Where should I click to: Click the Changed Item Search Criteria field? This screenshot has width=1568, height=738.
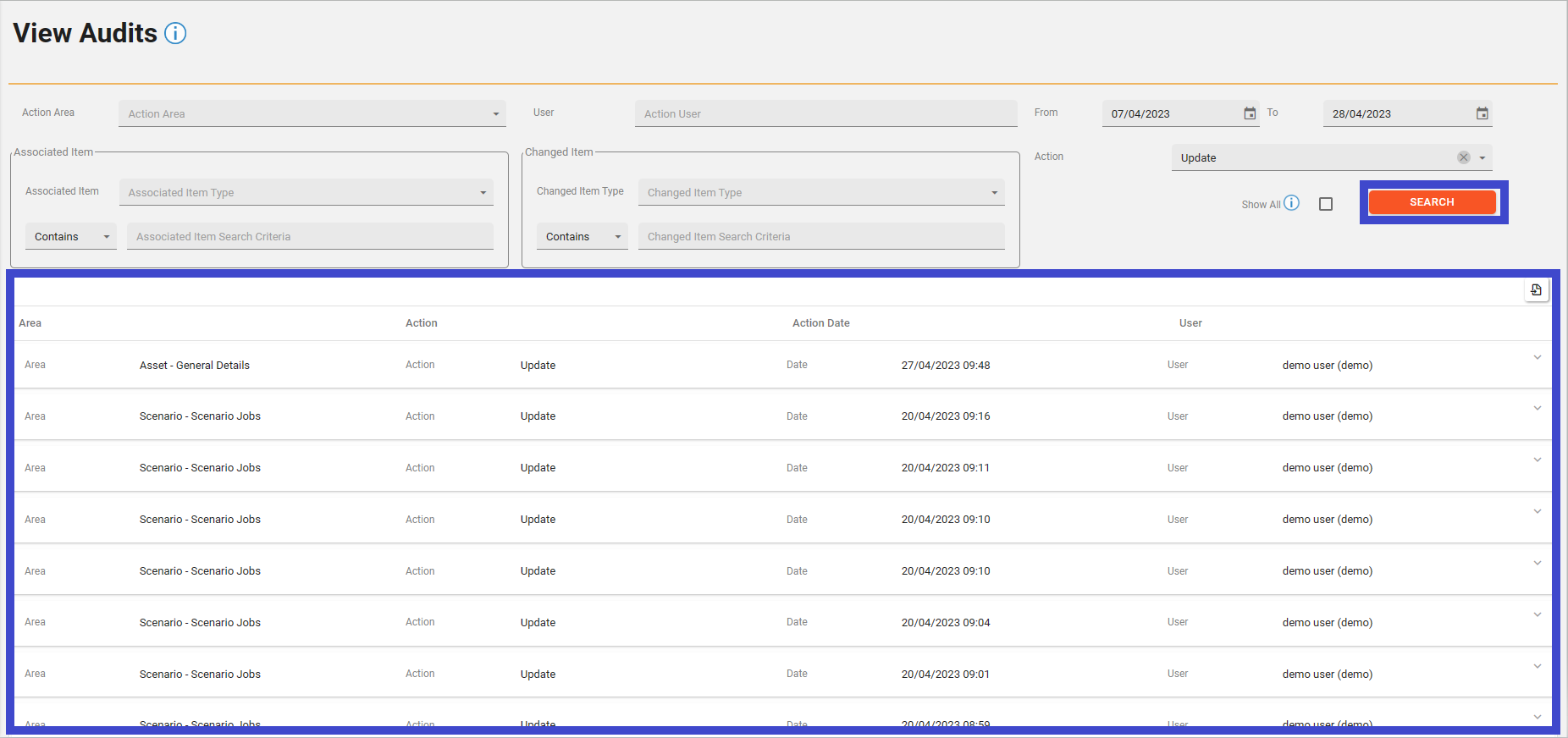(821, 237)
